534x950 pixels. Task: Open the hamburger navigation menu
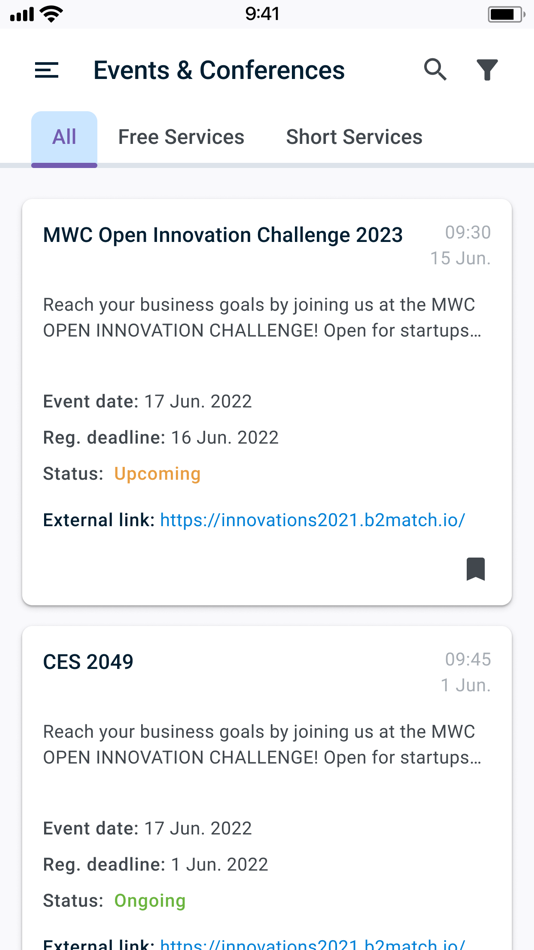47,71
